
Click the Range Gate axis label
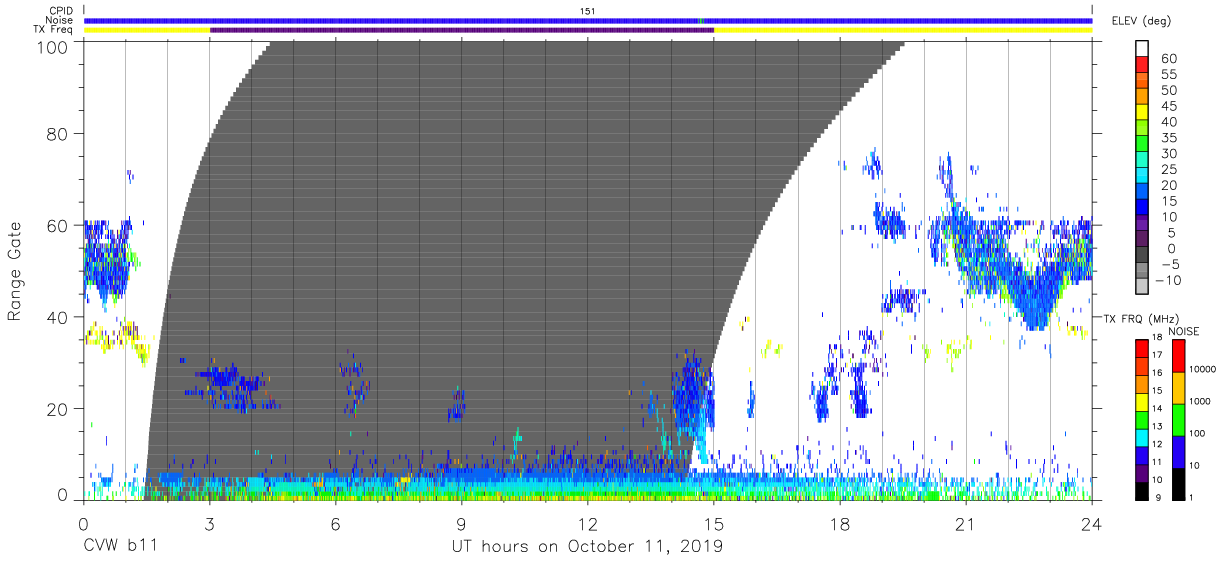(15, 271)
